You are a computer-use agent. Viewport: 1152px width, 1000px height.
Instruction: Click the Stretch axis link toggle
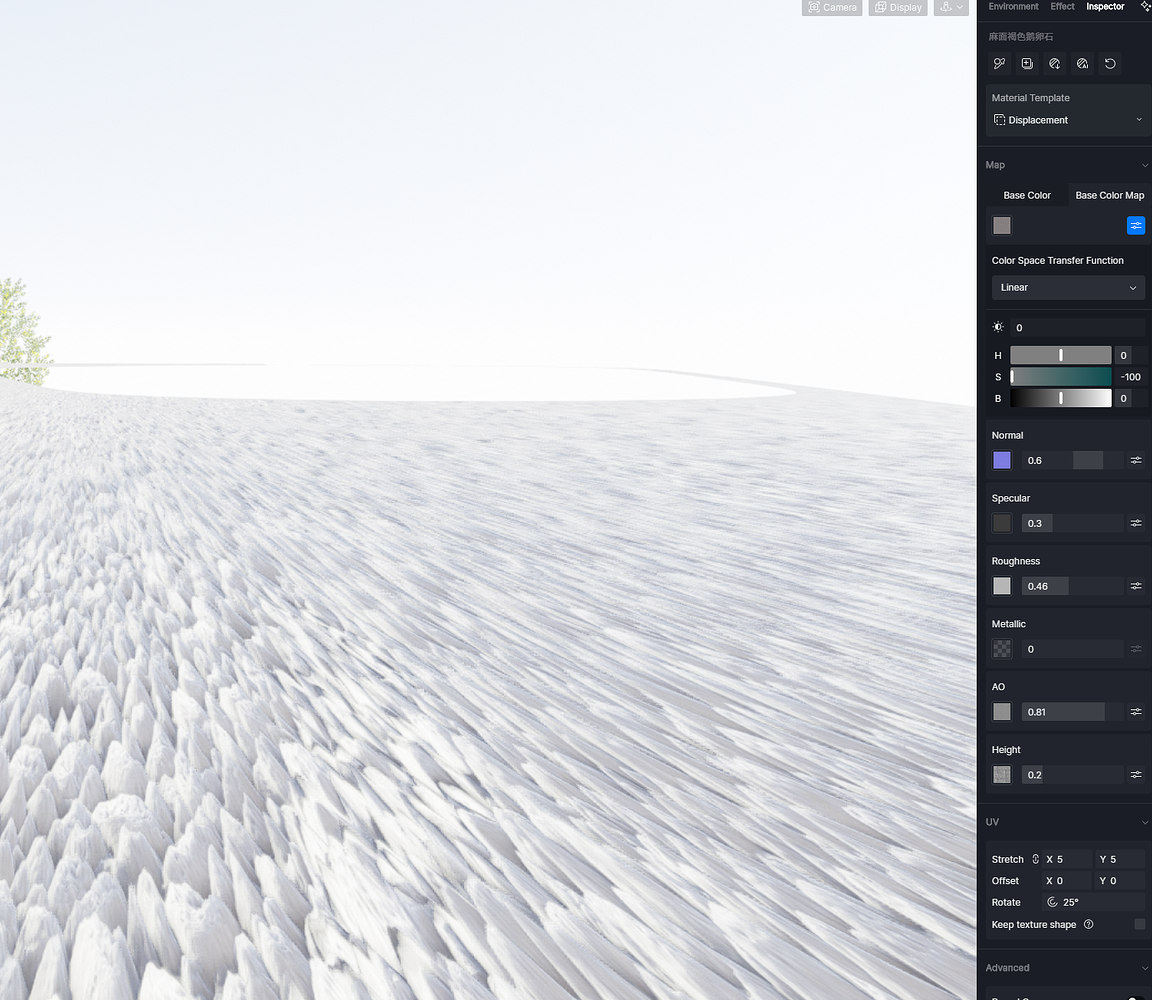pyautogui.click(x=1033, y=859)
